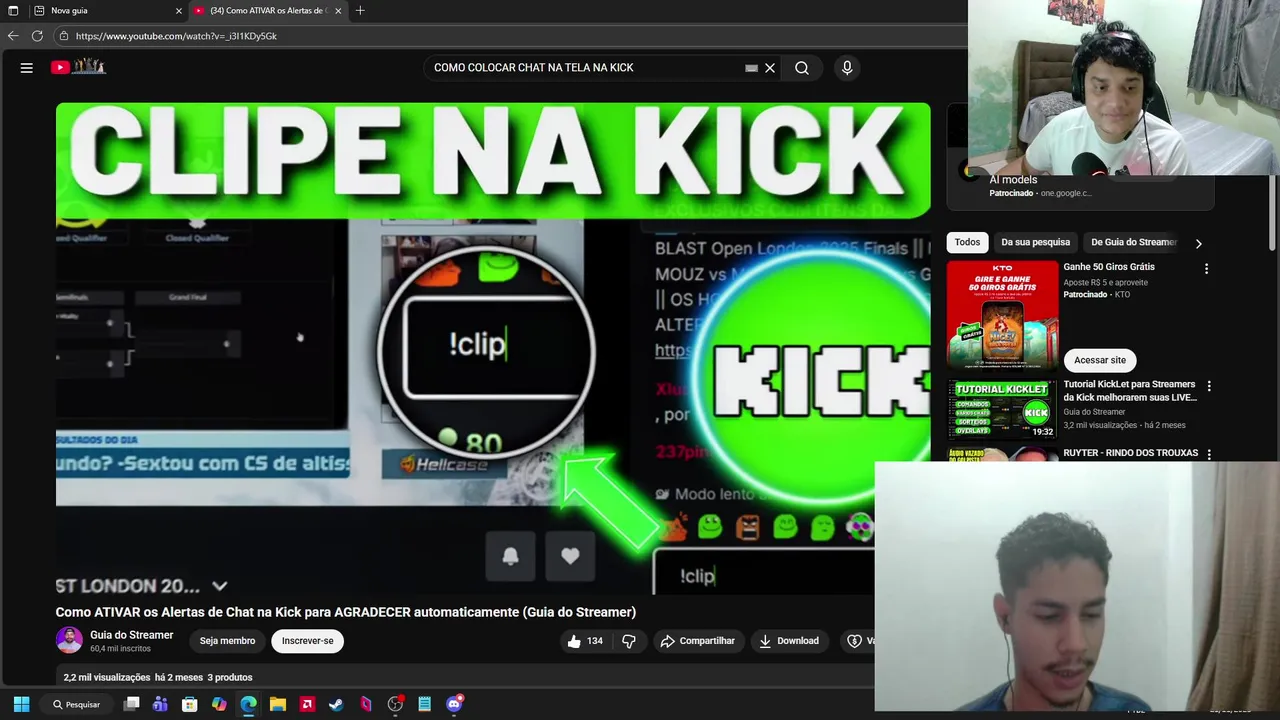Start voice search with the microphone
The height and width of the screenshot is (720, 1280).
847,68
